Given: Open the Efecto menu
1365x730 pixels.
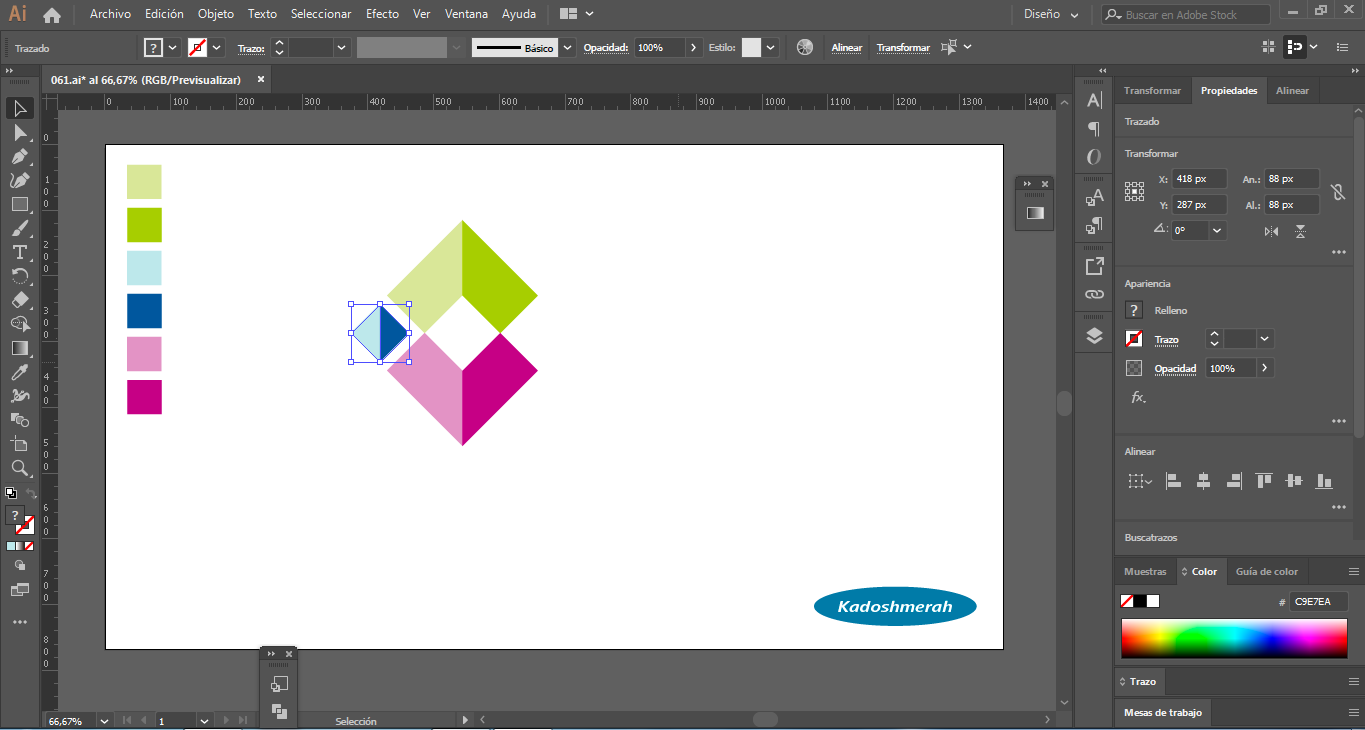Looking at the screenshot, I should click(382, 14).
